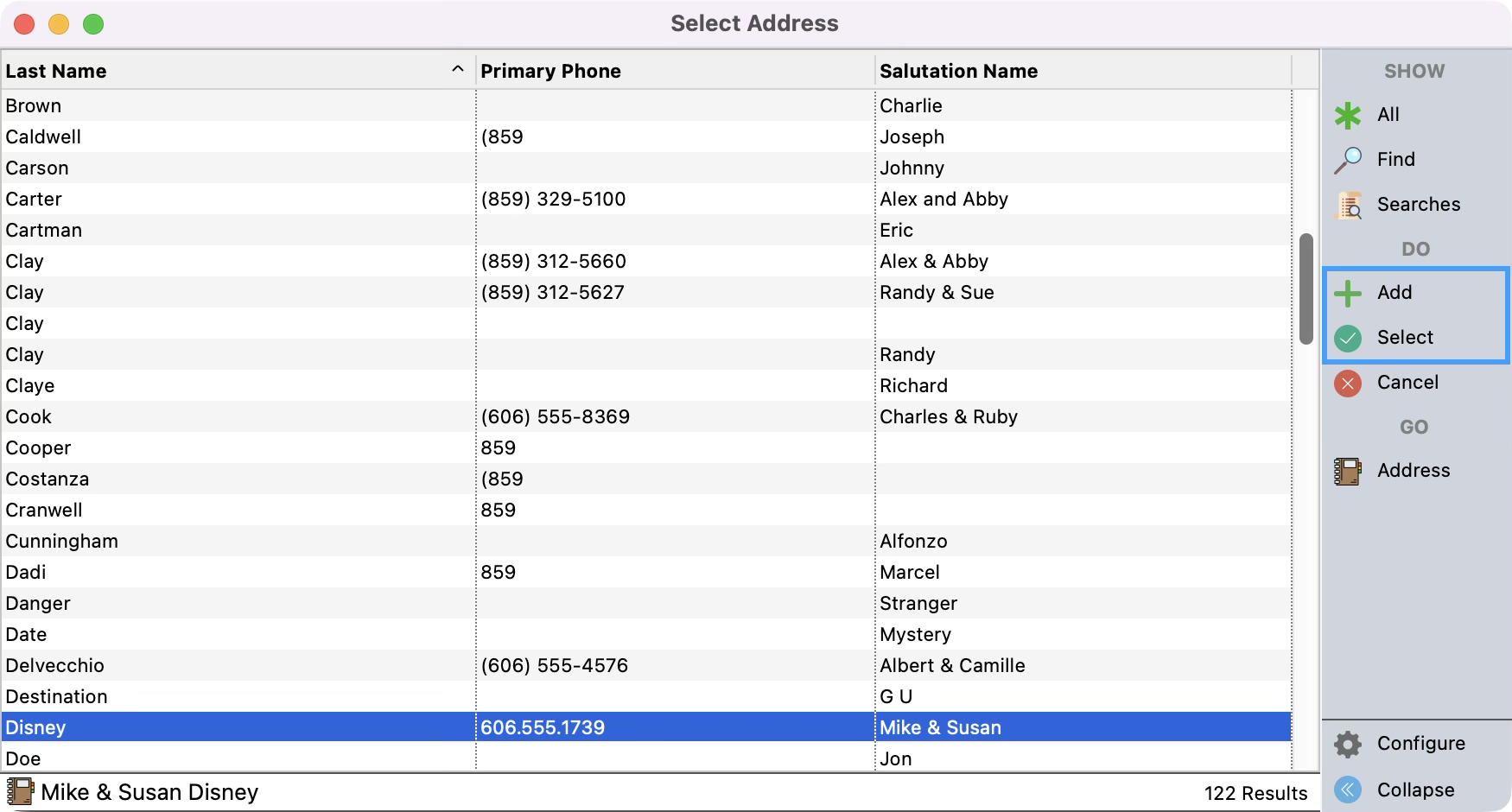Click the highlighted Disney row
Viewport: 1512px width, 812px height.
coord(646,727)
